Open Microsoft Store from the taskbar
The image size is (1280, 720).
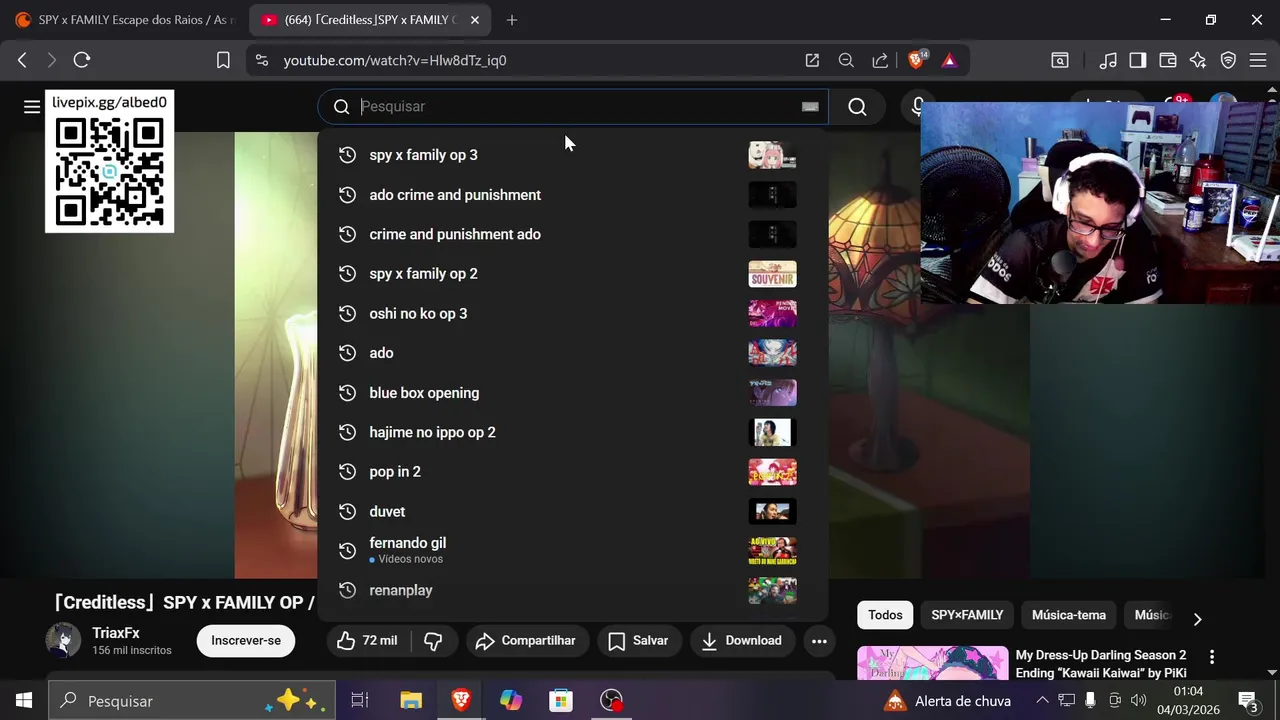561,701
